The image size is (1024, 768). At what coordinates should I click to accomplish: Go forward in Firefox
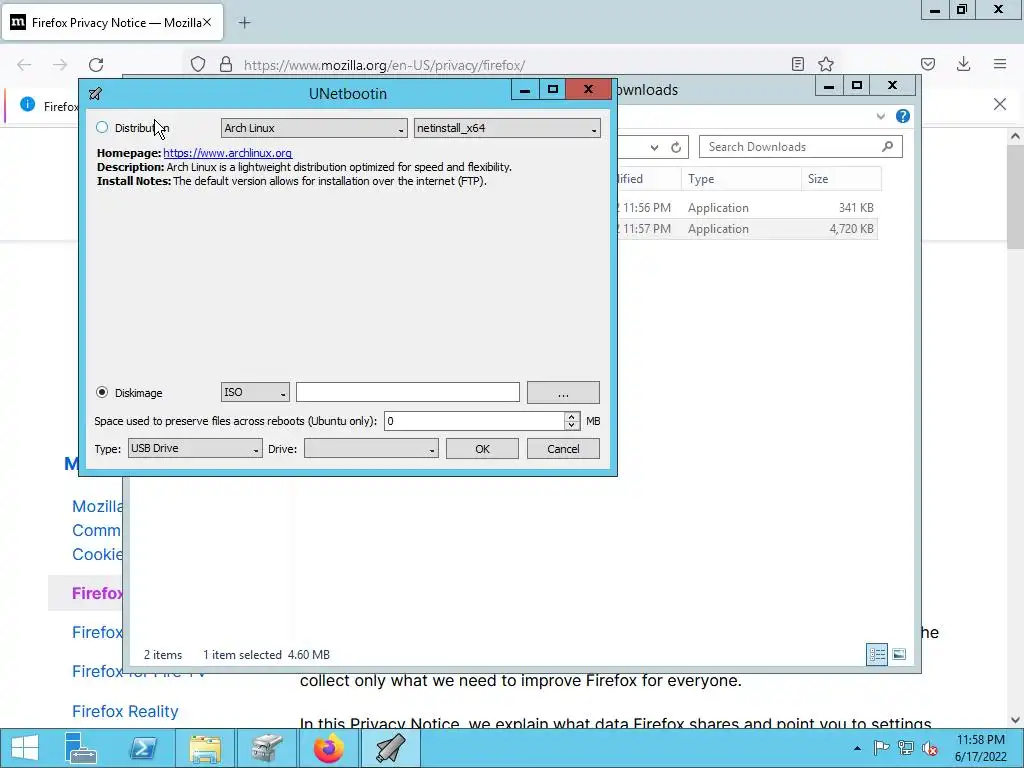(60, 65)
